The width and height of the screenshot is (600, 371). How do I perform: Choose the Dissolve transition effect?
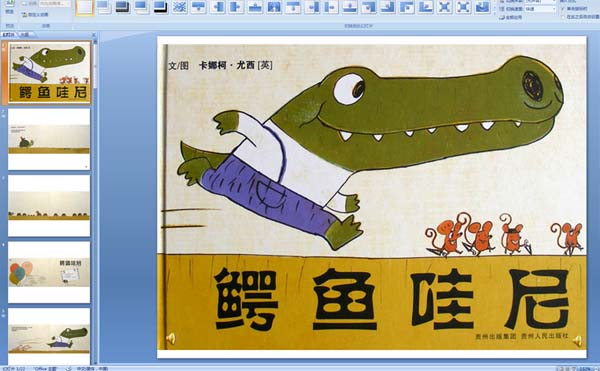point(179,7)
